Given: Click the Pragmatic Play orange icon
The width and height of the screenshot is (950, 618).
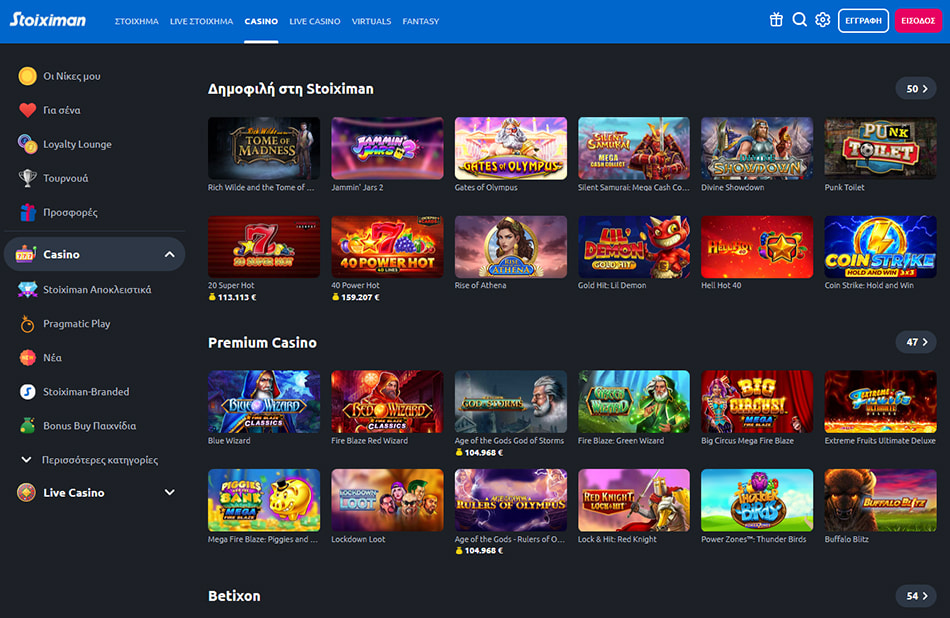Looking at the screenshot, I should [x=27, y=324].
